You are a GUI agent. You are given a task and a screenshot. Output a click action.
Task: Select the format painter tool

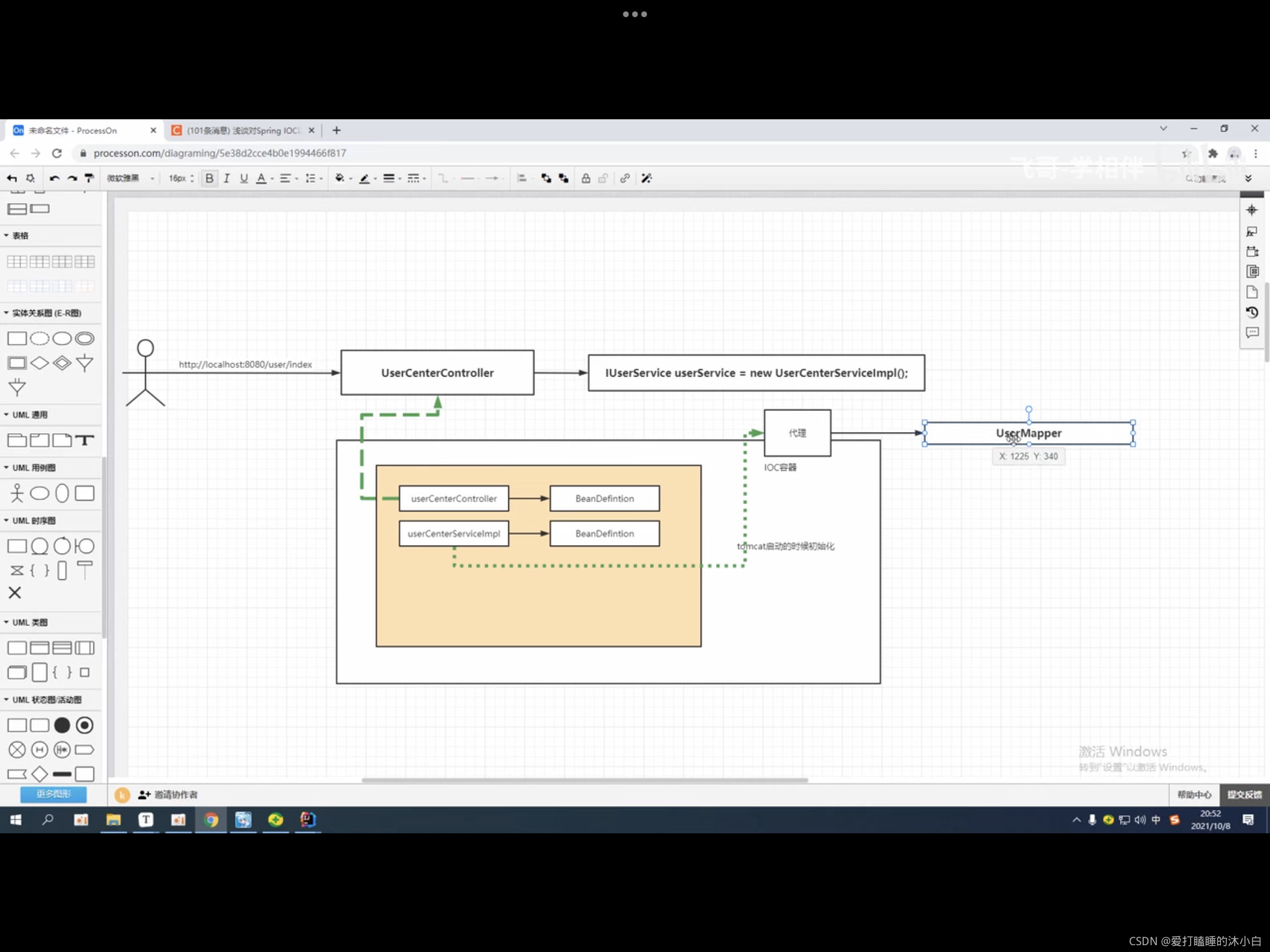[89, 179]
